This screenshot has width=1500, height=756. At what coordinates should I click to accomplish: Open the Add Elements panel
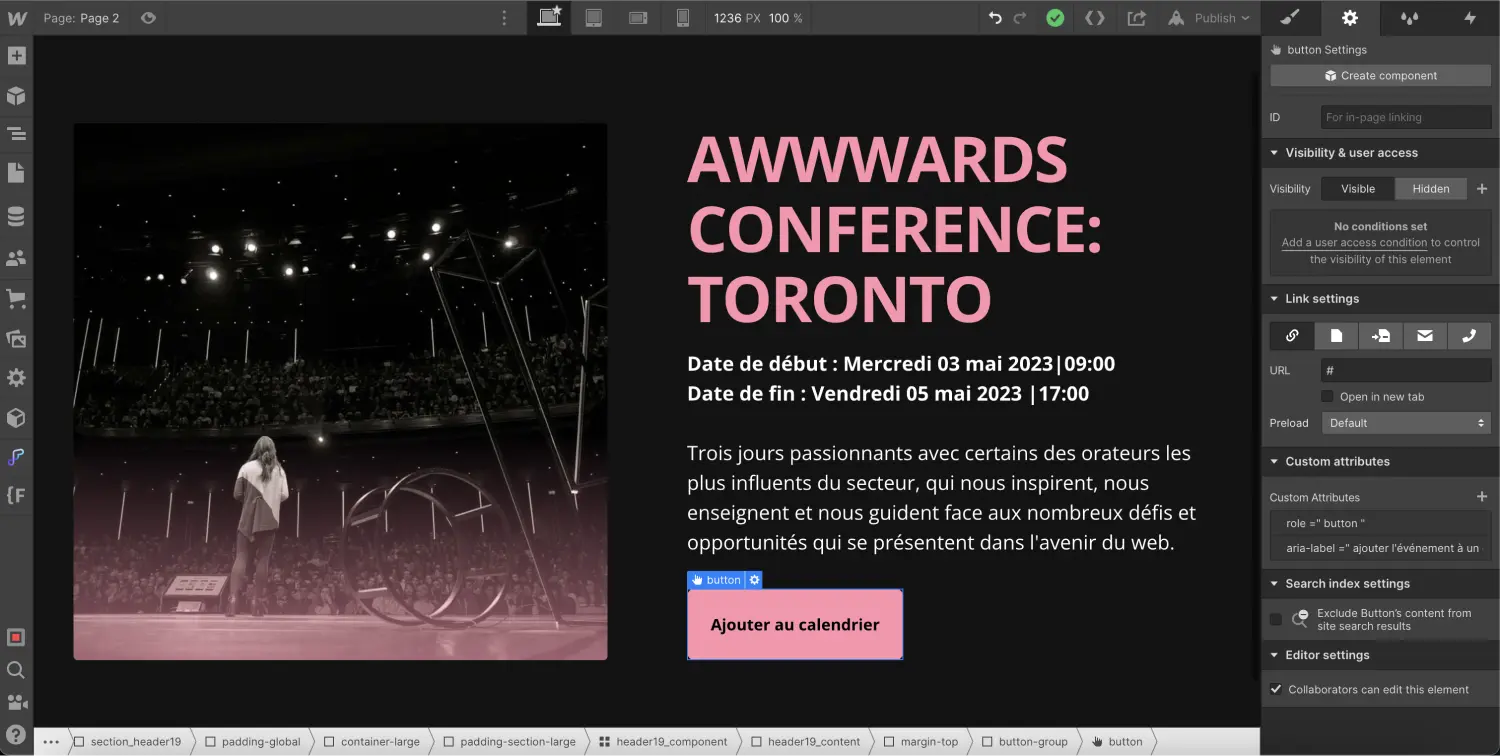click(16, 56)
